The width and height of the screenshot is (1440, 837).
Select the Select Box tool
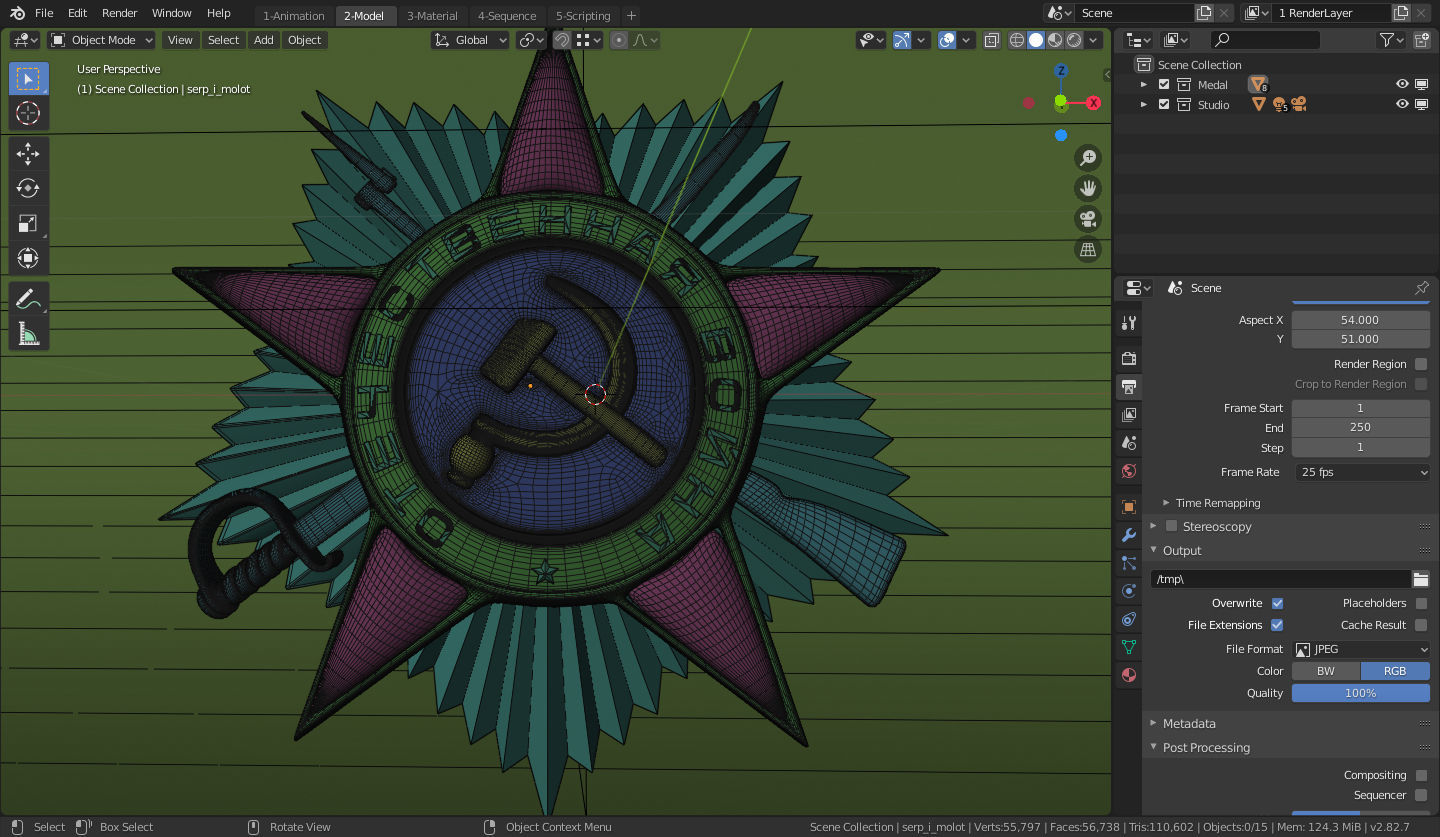pyautogui.click(x=28, y=79)
